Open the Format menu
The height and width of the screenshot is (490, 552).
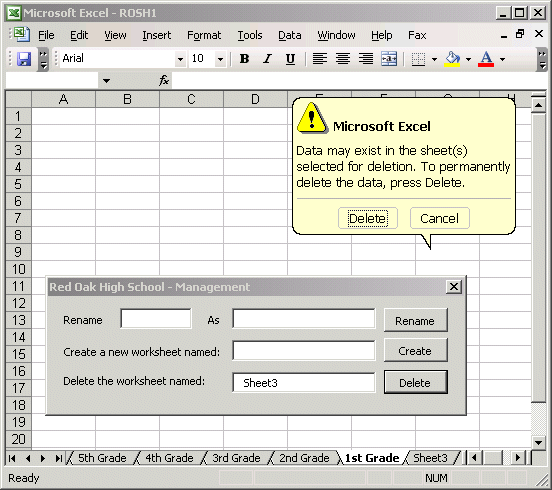[204, 35]
